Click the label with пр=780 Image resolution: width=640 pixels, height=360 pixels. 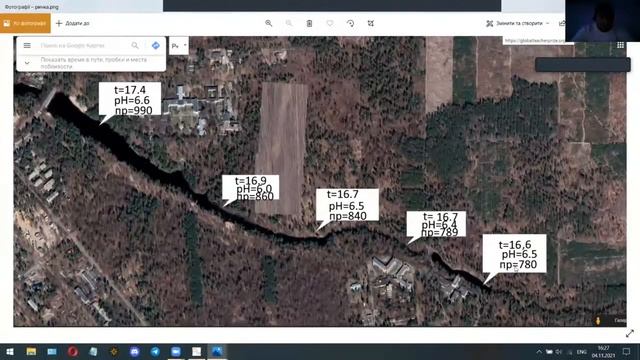(514, 254)
